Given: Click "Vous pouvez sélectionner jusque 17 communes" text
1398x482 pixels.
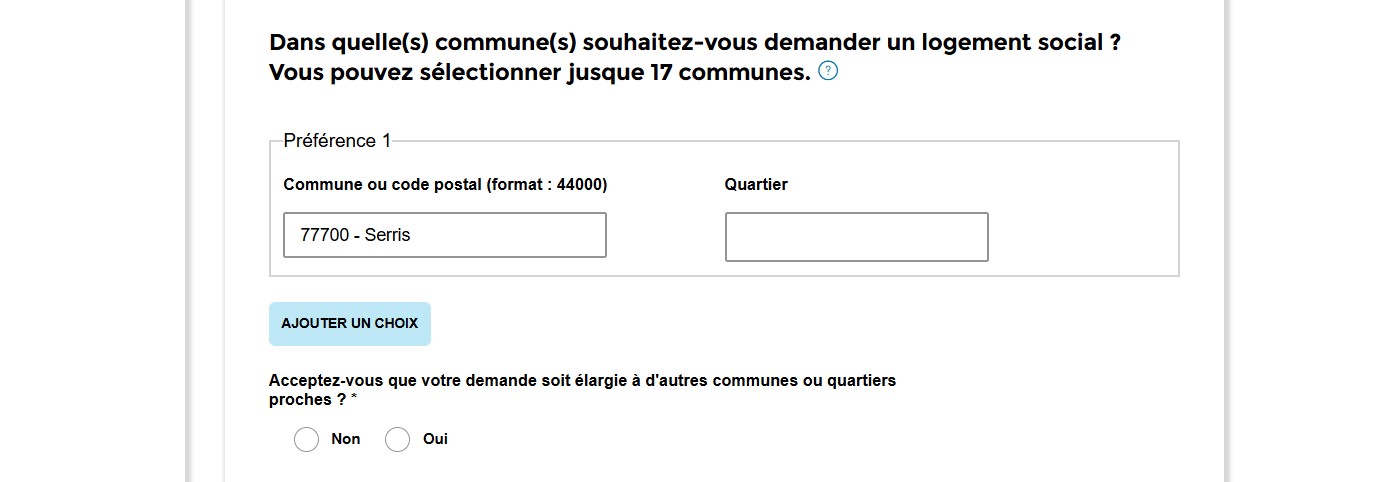Looking at the screenshot, I should click(x=540, y=72).
